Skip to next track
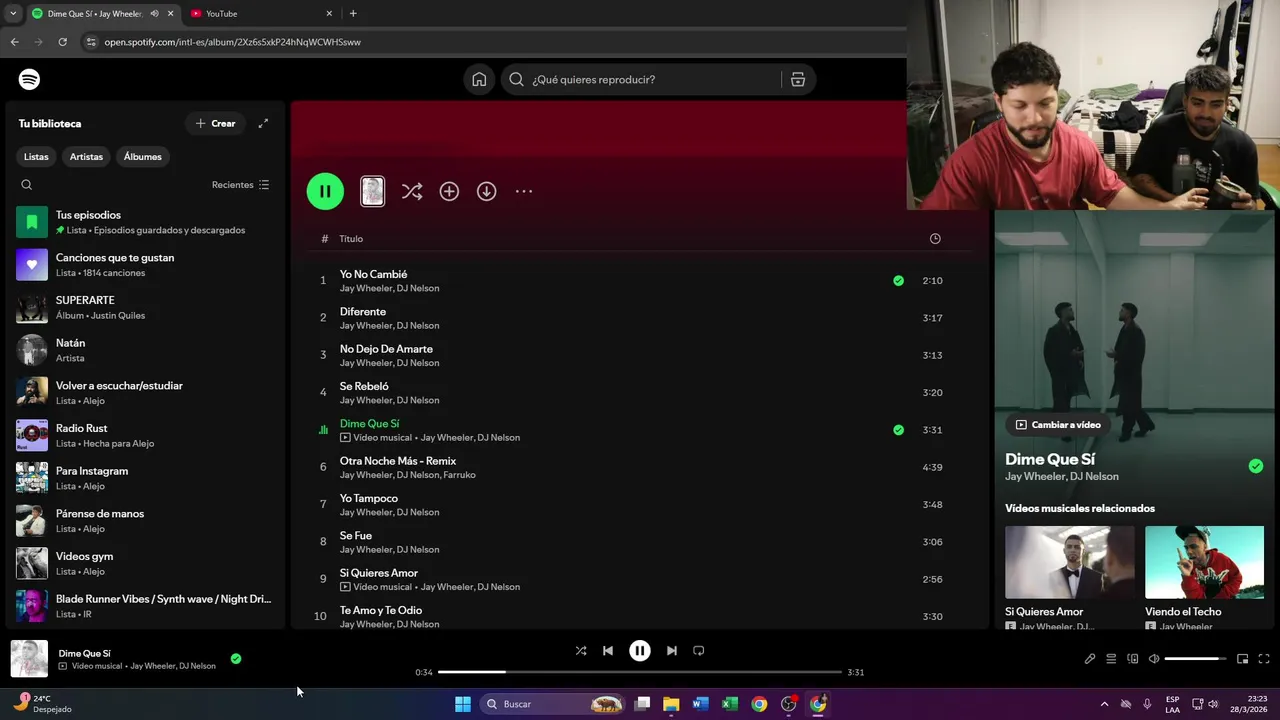The image size is (1280, 720). click(x=672, y=651)
